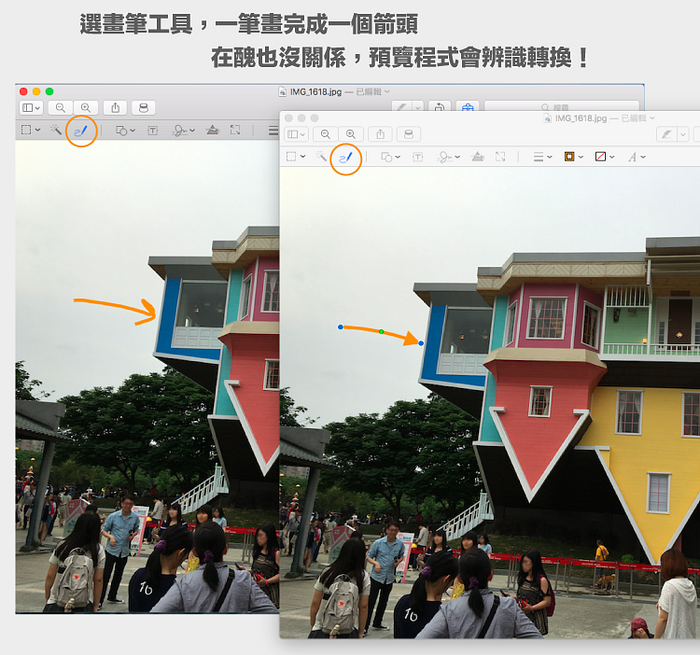Click Adjust Size icon in back window

[235, 130]
